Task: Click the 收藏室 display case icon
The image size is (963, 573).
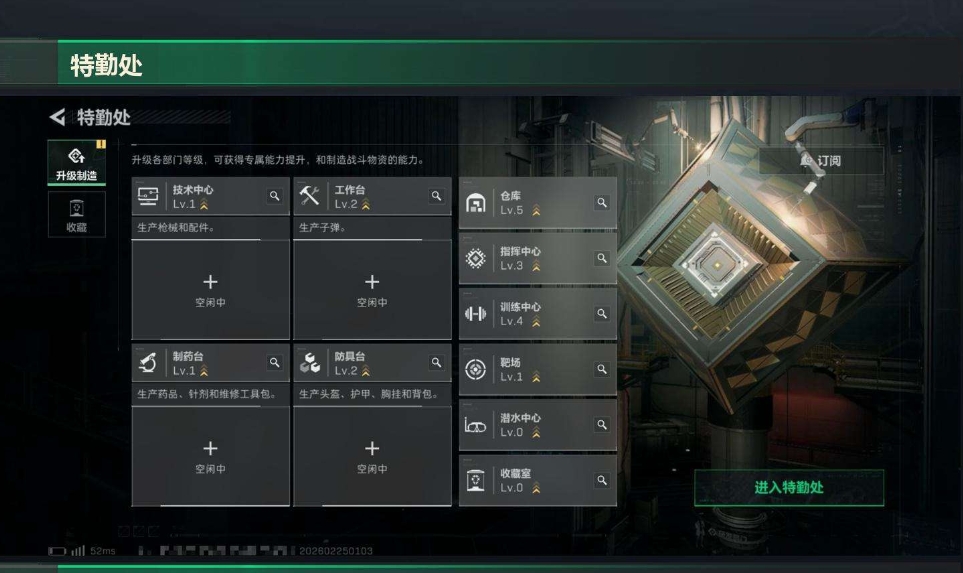Action: [x=475, y=480]
